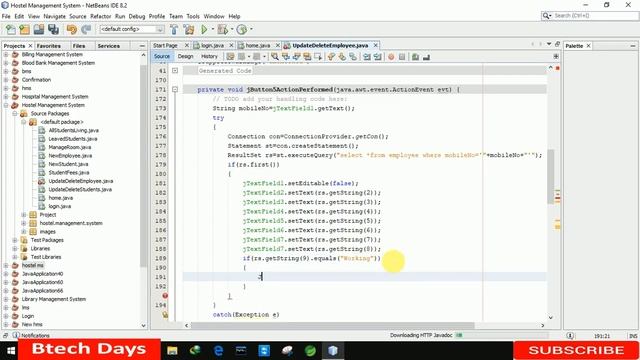Click the New File toolbar icon
Image resolution: width=640 pixels, height=360 pixels.
[11, 29]
